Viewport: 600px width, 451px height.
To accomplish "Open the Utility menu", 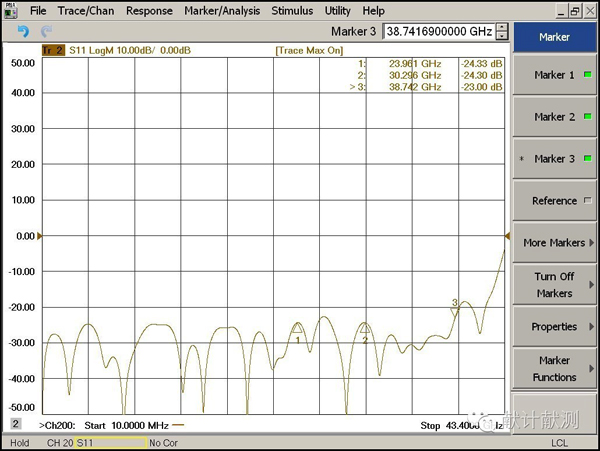I will pyautogui.click(x=338, y=11).
